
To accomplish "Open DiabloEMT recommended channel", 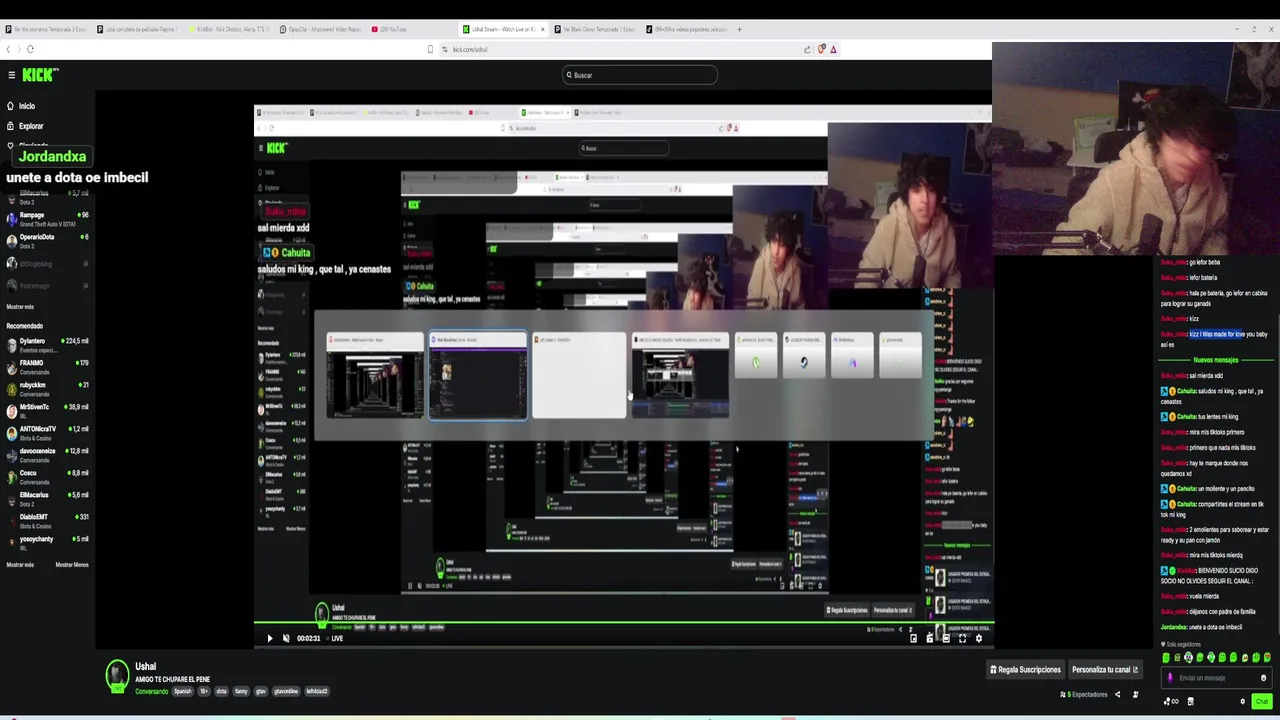I will 47,520.
